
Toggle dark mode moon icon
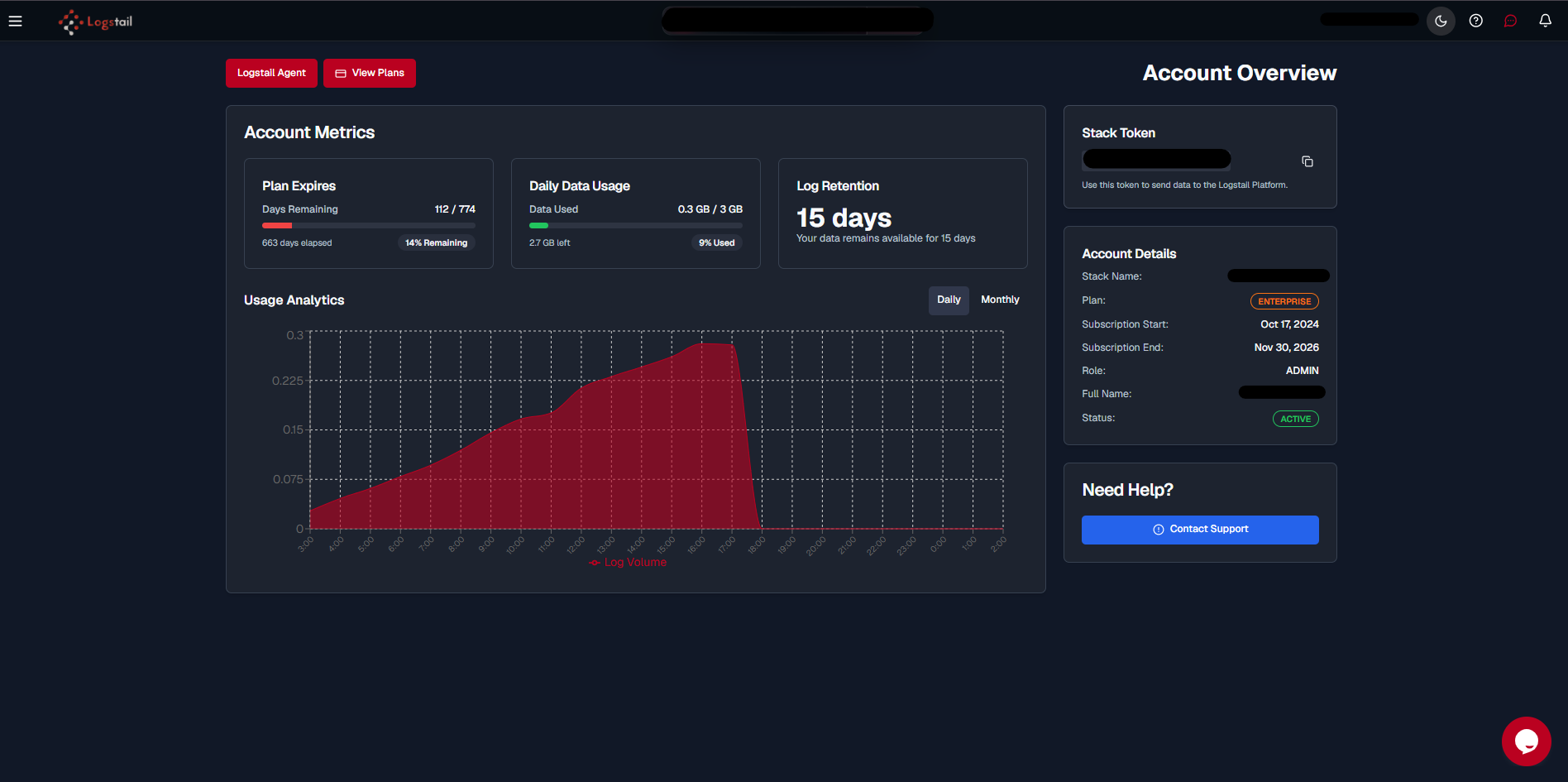point(1441,21)
